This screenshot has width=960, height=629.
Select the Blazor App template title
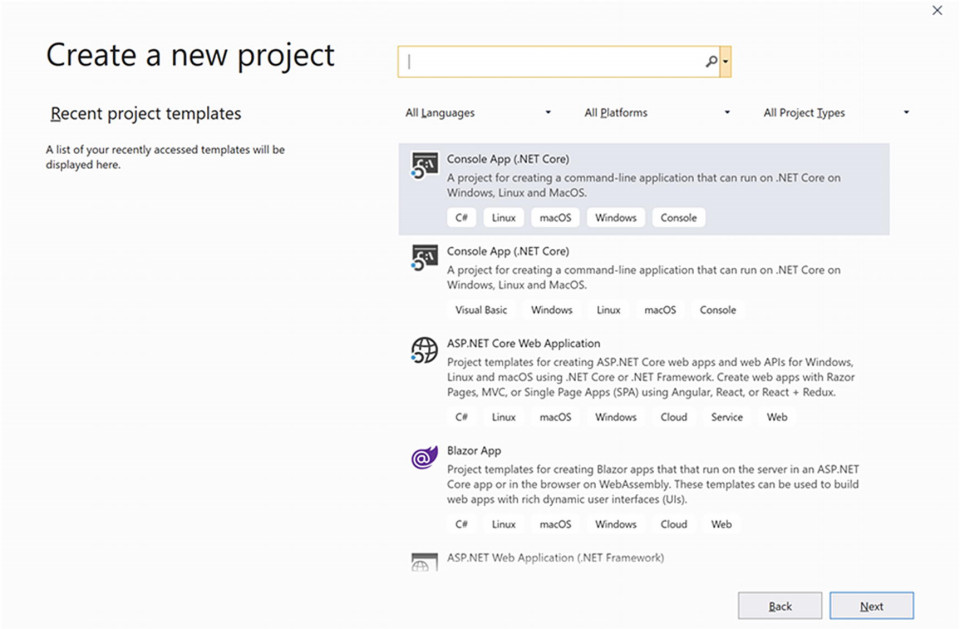coord(474,451)
